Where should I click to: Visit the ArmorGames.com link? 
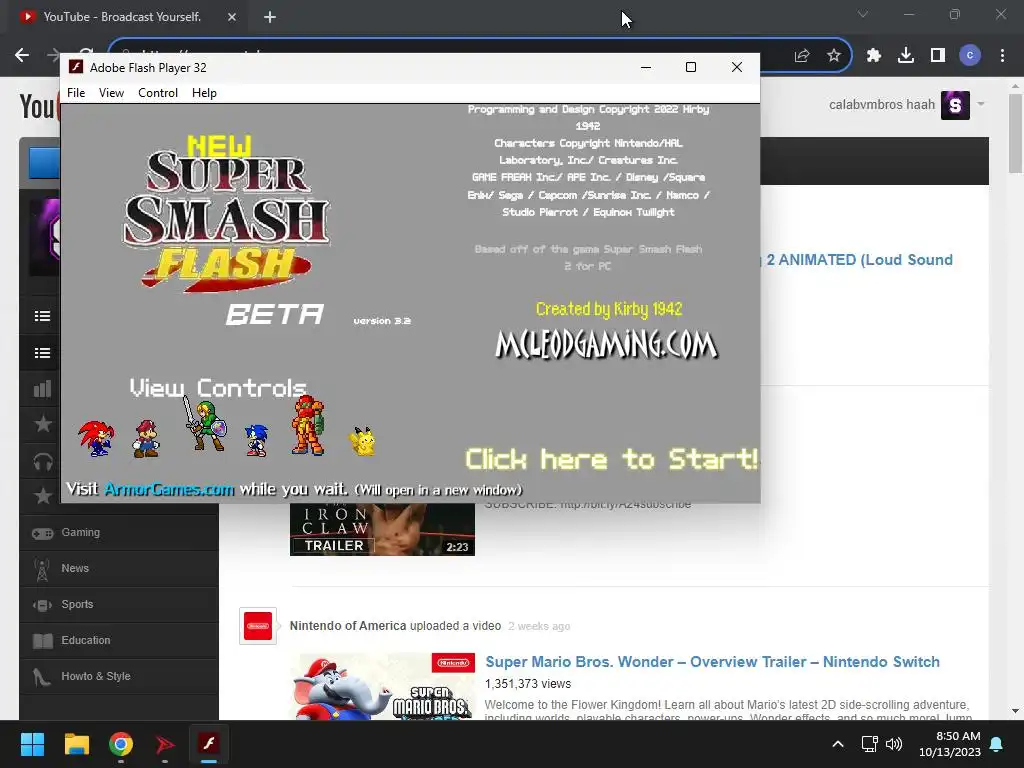pyautogui.click(x=169, y=489)
